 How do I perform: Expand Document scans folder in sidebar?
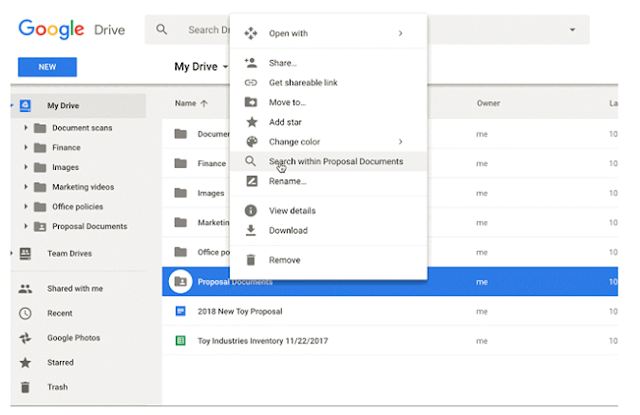pyautogui.click(x=26, y=128)
